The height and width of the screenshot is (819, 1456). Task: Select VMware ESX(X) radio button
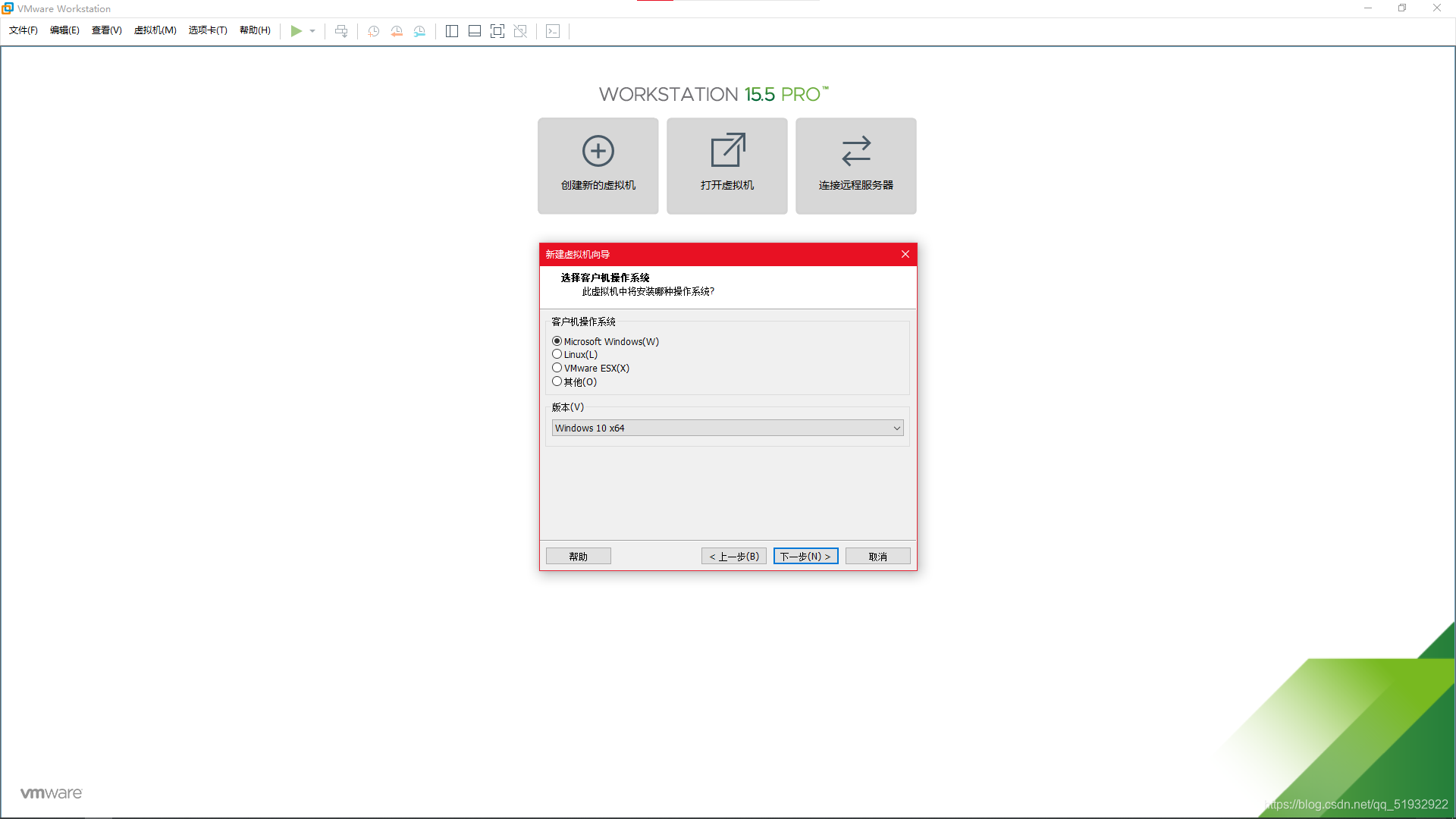557,368
